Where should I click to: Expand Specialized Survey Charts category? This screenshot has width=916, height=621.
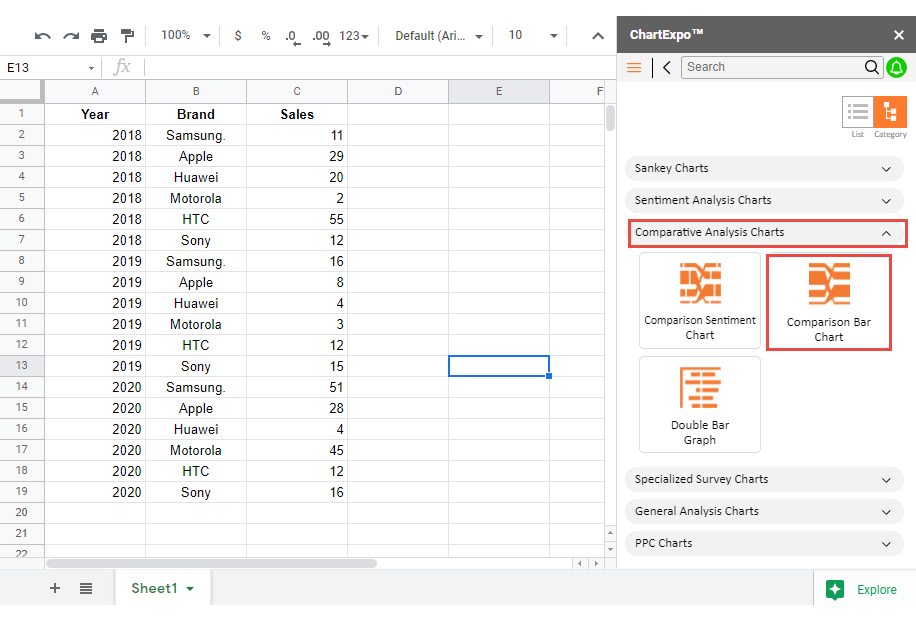coord(765,480)
